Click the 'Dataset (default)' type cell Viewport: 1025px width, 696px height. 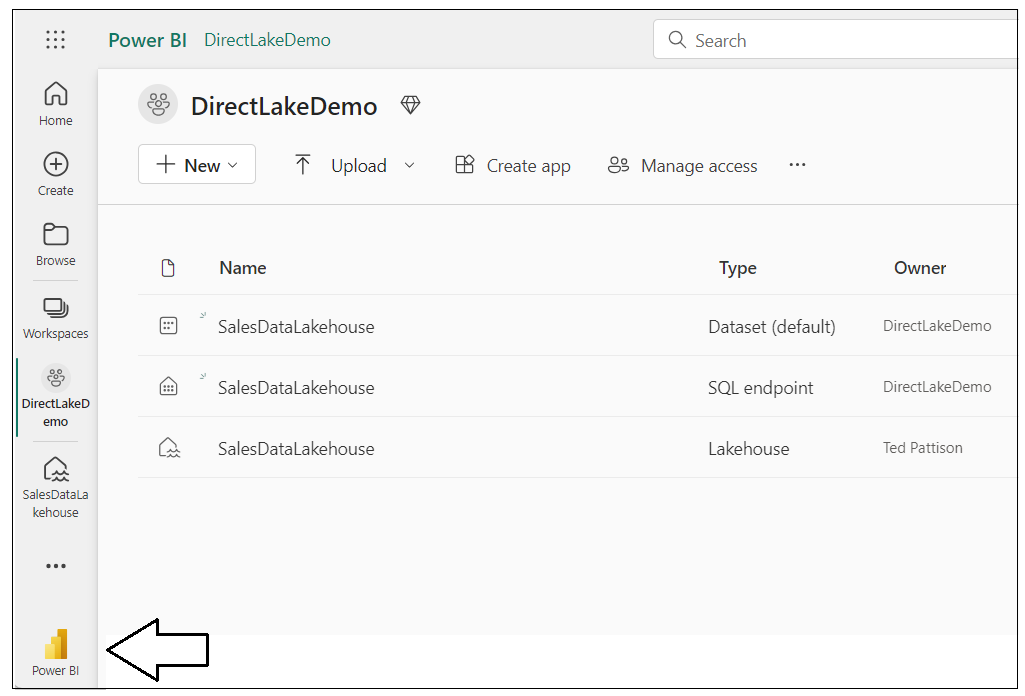point(772,327)
